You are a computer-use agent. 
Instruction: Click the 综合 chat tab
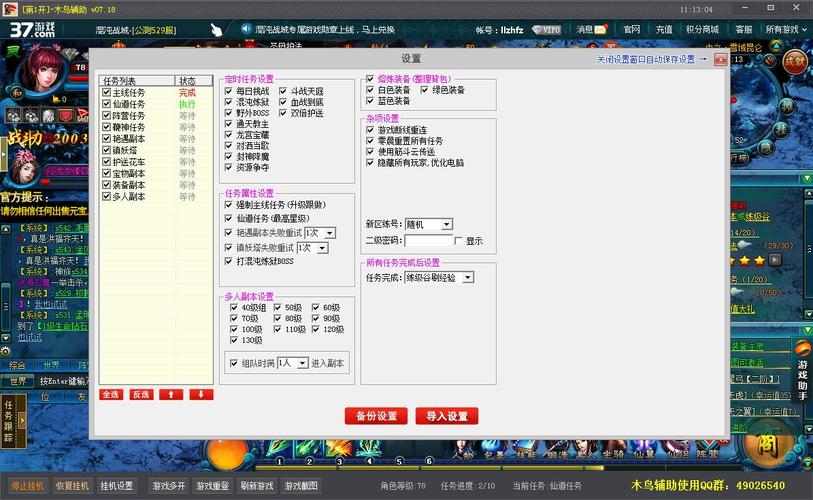pos(17,365)
